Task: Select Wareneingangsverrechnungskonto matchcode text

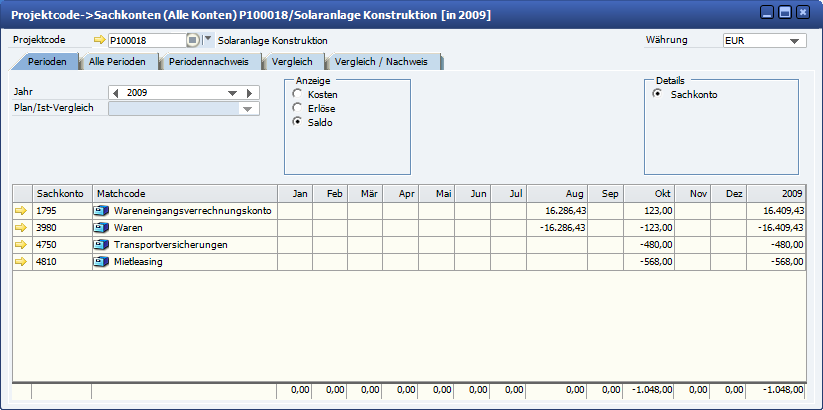Action: 193,211
